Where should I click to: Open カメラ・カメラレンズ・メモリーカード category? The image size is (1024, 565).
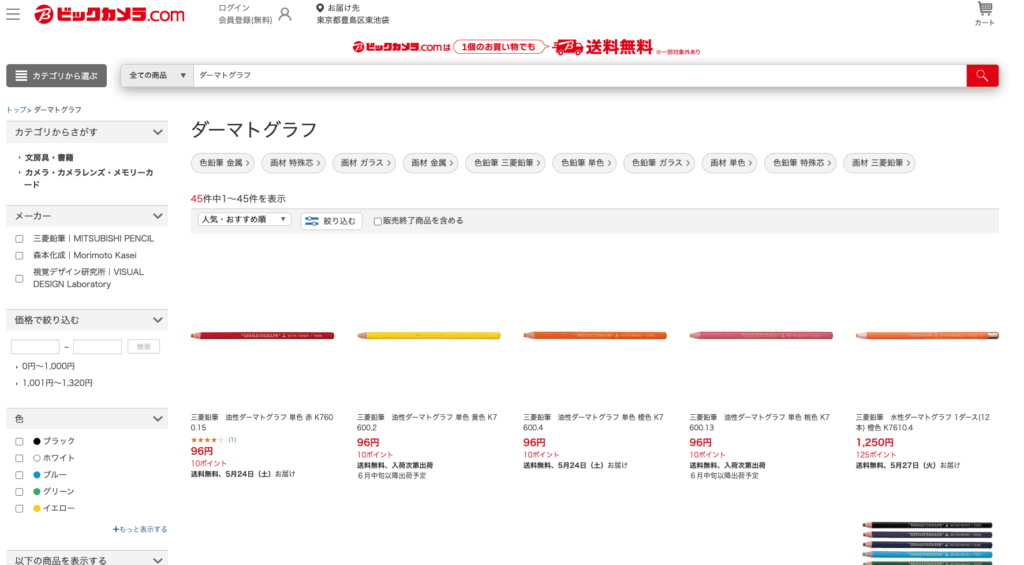(x=89, y=178)
